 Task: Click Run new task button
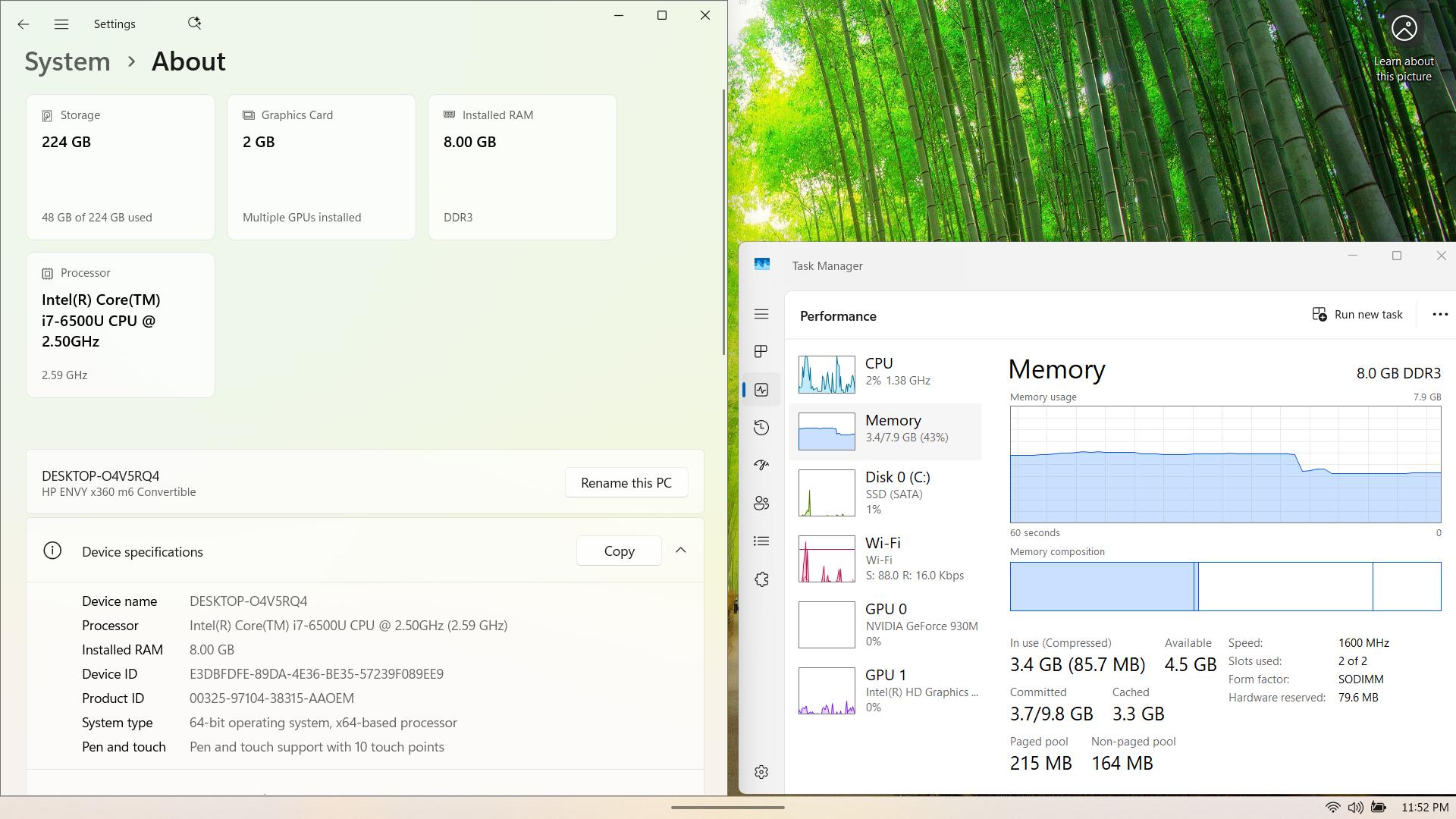tap(1357, 315)
